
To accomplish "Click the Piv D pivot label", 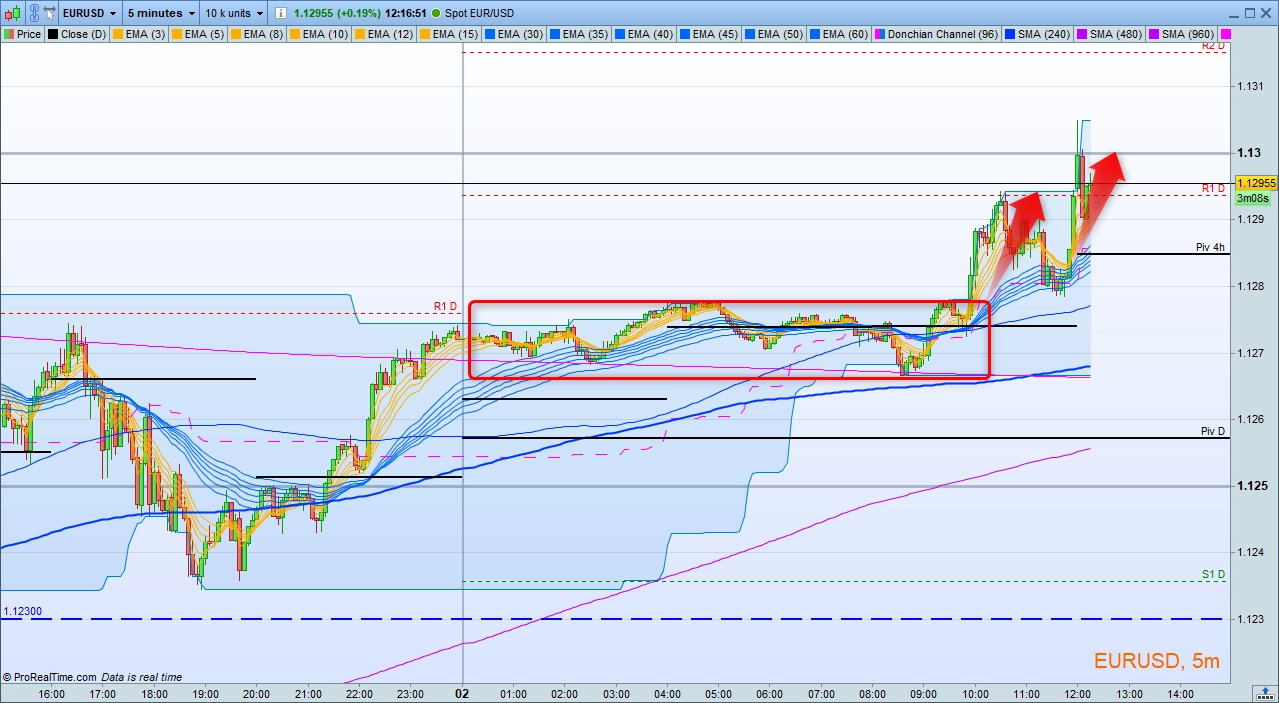I will click(x=1213, y=431).
